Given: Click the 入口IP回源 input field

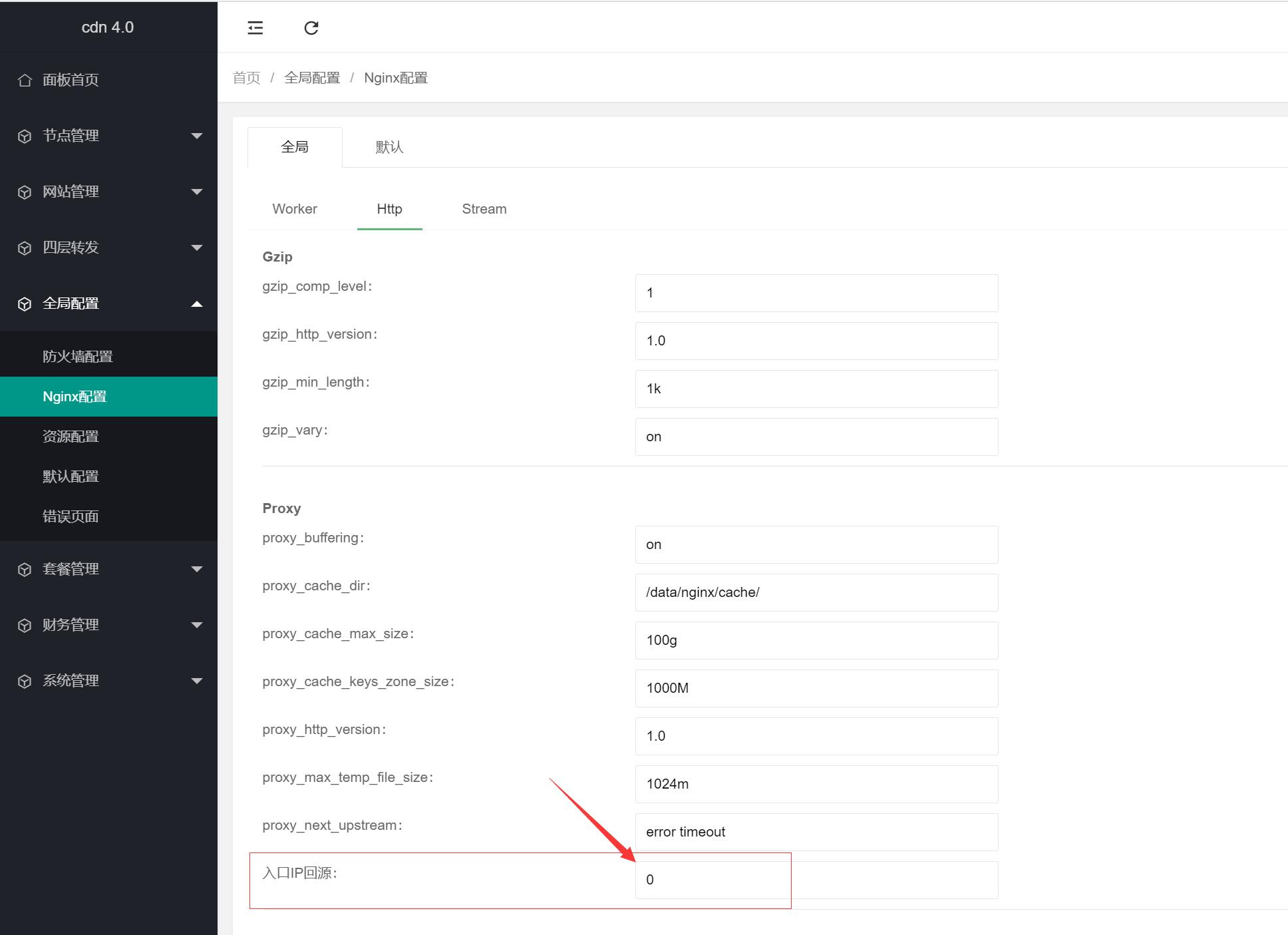Looking at the screenshot, I should [816, 880].
